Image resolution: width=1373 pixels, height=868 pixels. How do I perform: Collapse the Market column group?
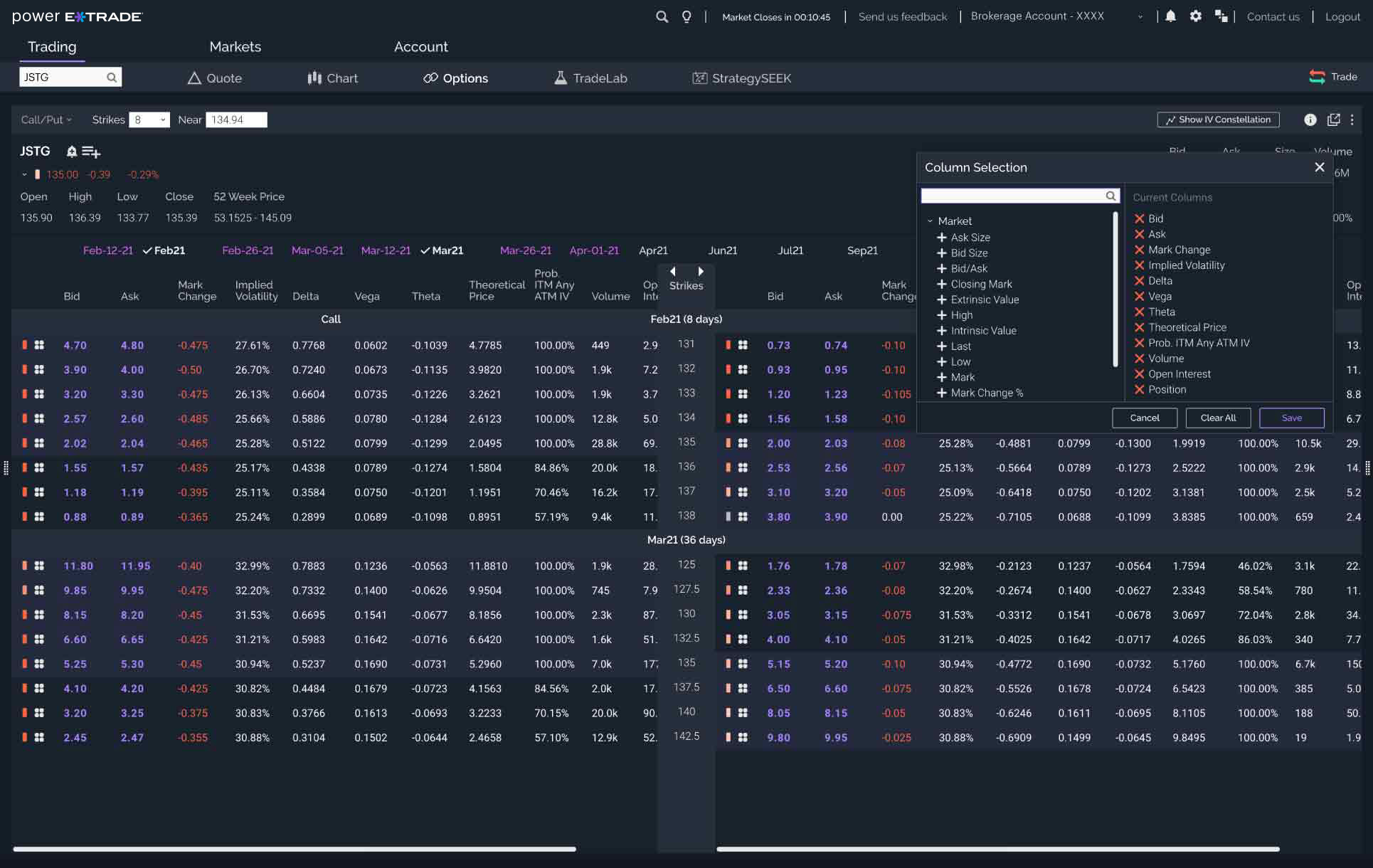click(x=930, y=221)
